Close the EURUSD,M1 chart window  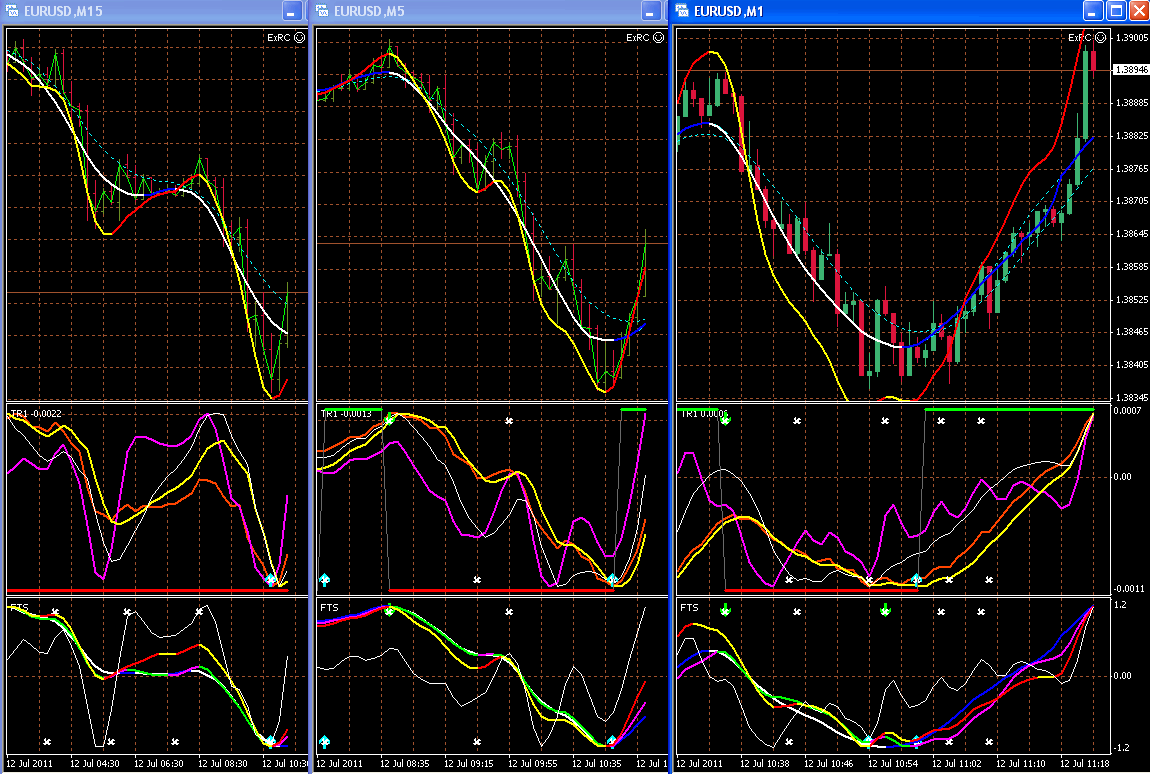click(x=1138, y=10)
